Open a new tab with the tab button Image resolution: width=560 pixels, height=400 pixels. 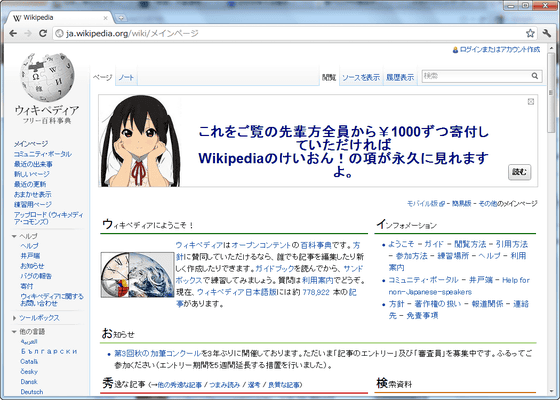pyautogui.click(x=121, y=18)
